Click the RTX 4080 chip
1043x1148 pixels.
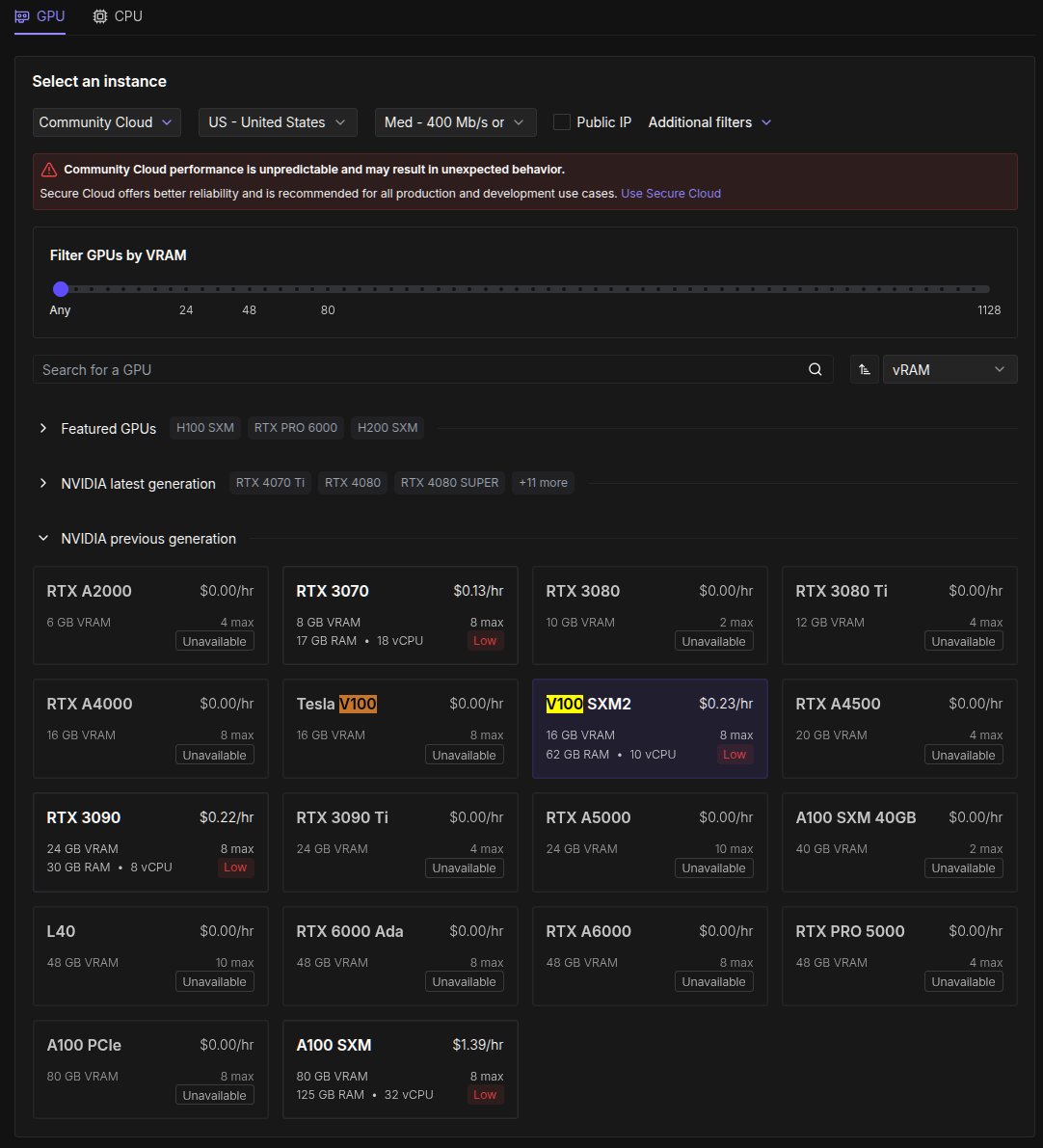(352, 483)
